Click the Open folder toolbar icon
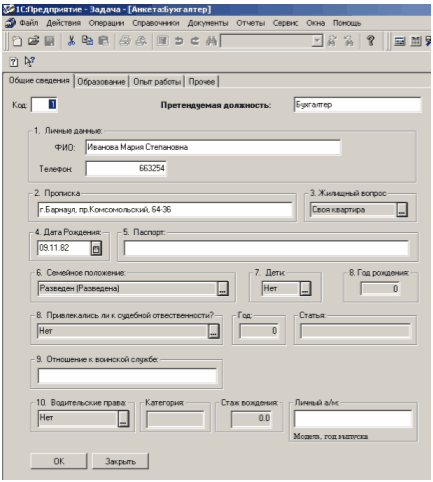The image size is (433, 482). pyautogui.click(x=33, y=41)
